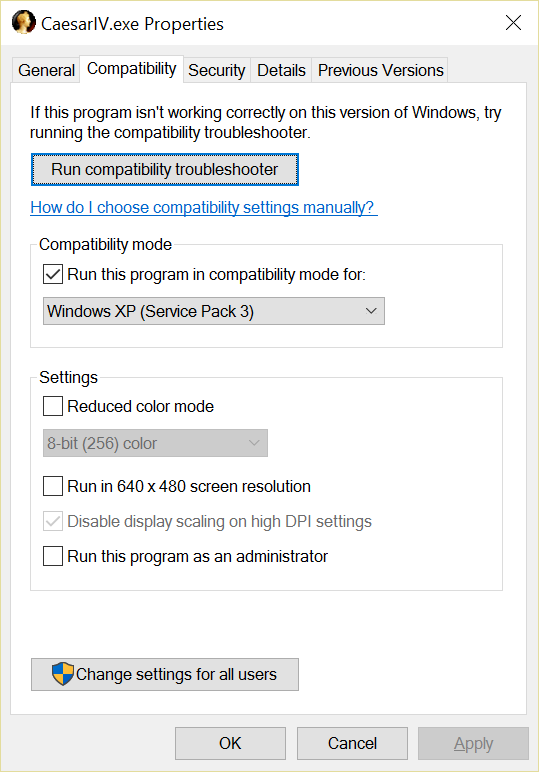Image resolution: width=539 pixels, height=772 pixels.
Task: Click the CaesarIV.exe title bar icon
Action: pyautogui.click(x=24, y=23)
